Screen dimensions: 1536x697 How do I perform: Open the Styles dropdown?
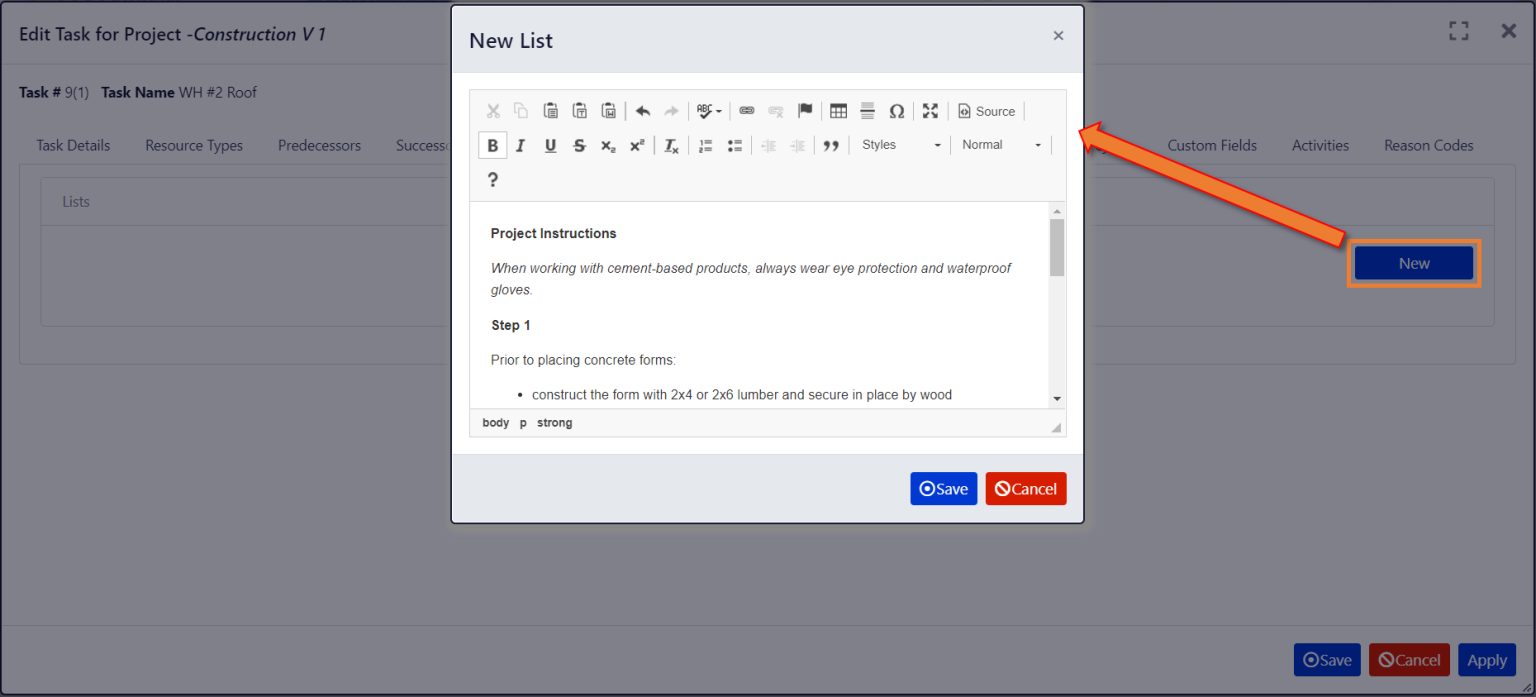click(900, 145)
